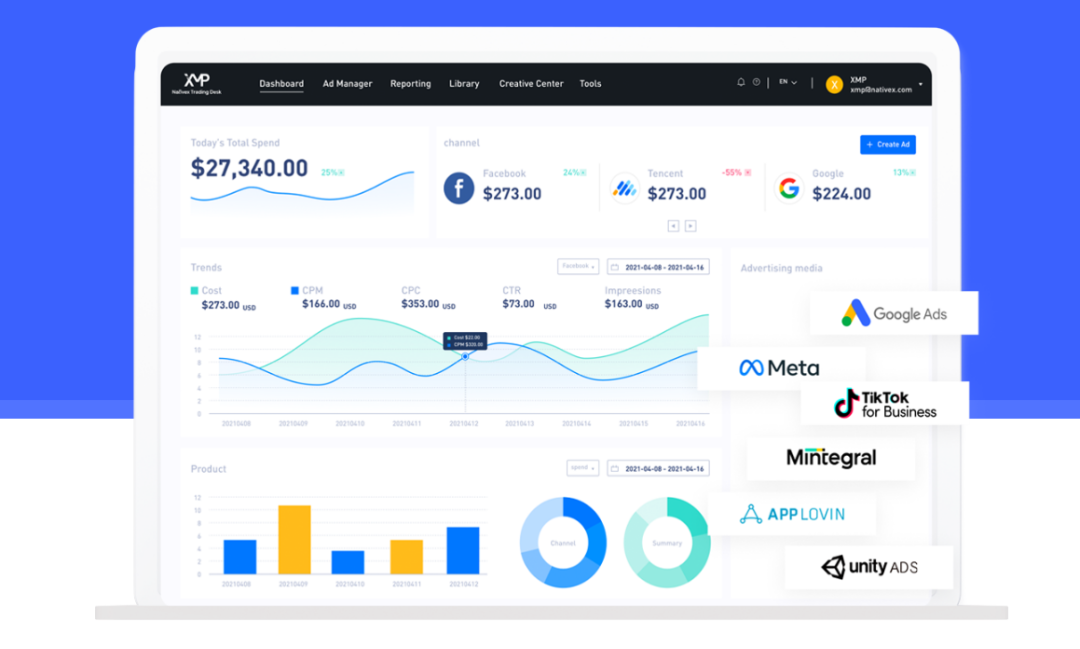Open the EN language dropdown

point(788,83)
